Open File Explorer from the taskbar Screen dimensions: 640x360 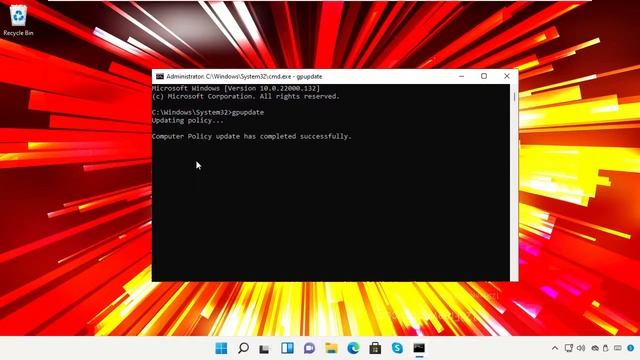pyautogui.click(x=331, y=348)
